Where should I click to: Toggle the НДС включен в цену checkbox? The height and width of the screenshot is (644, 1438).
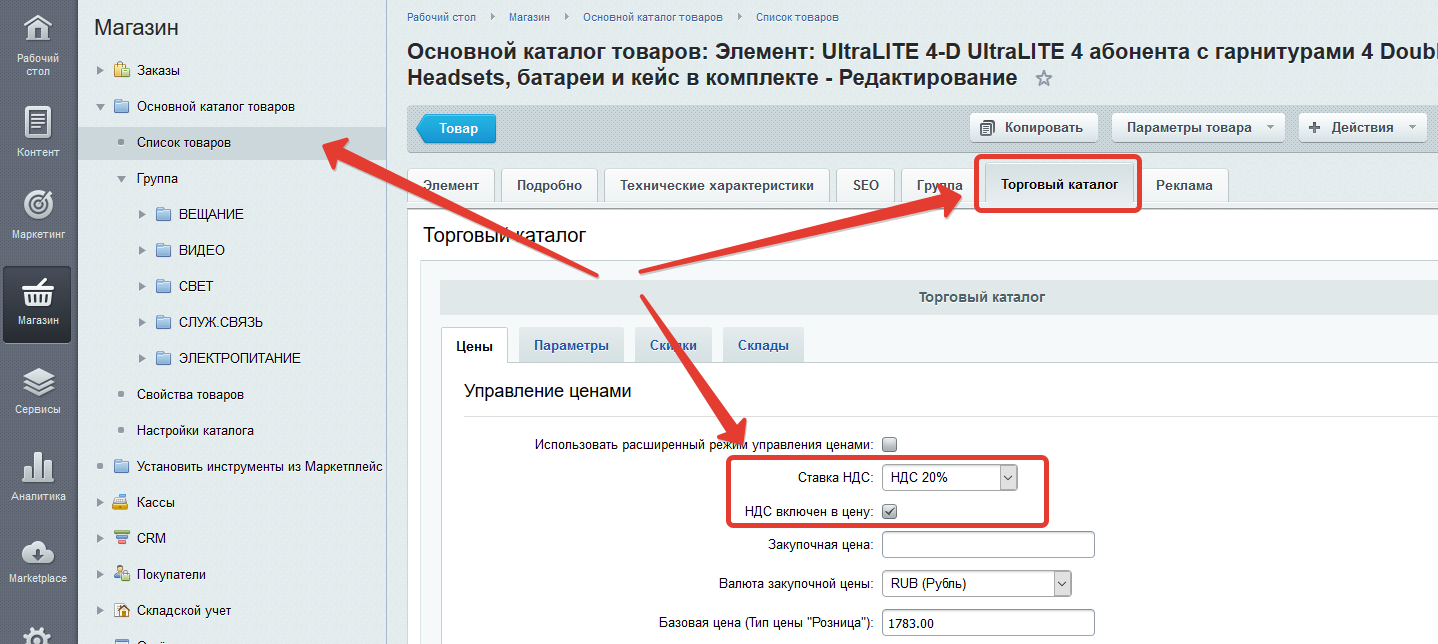889,512
